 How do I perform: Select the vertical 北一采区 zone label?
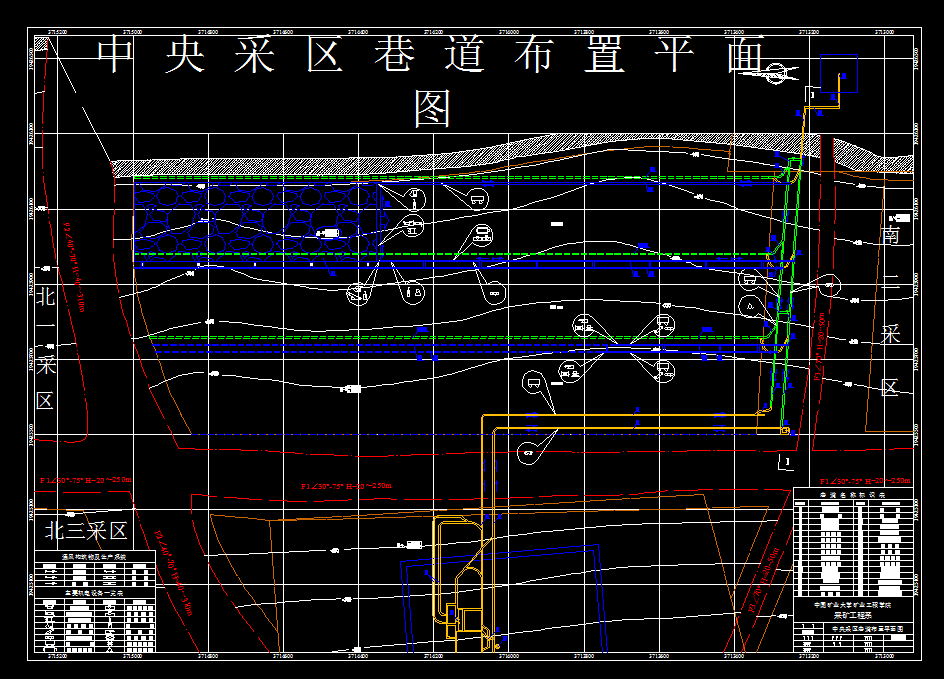coord(46,348)
